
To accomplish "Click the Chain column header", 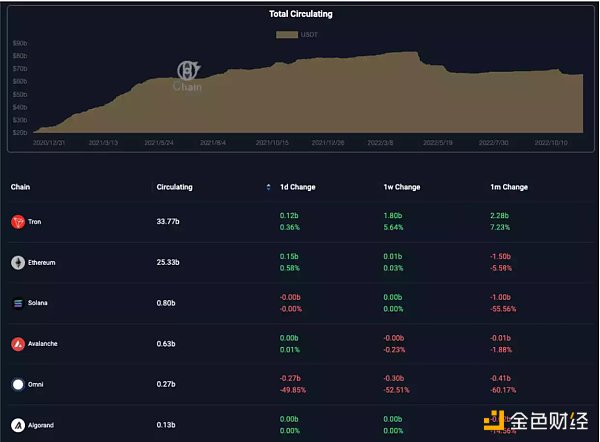I will click(22, 187).
